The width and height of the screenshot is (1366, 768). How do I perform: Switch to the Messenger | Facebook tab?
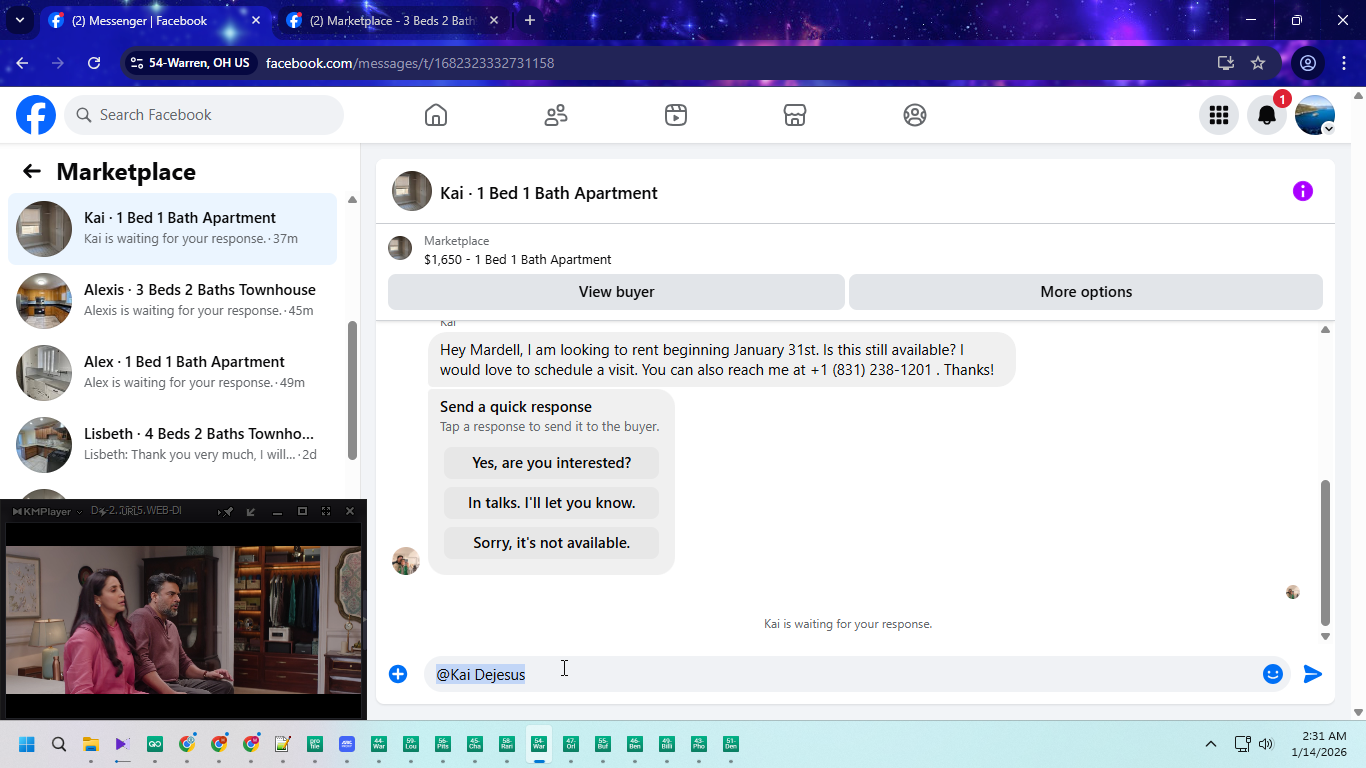(x=155, y=20)
